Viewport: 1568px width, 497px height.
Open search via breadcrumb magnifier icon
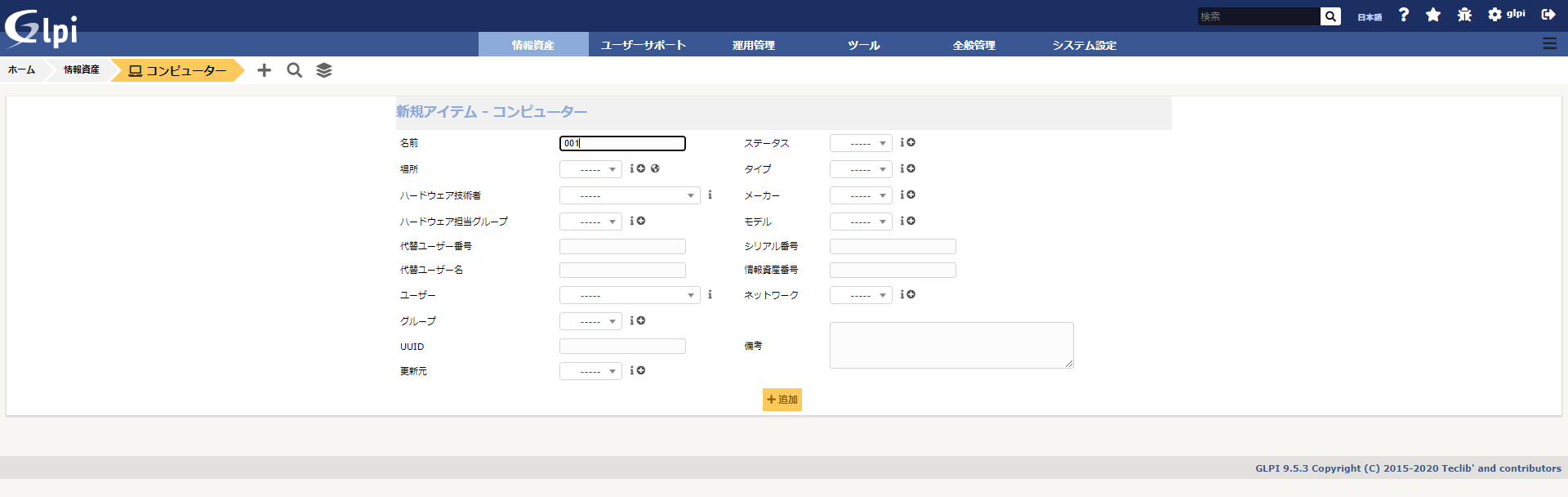tap(294, 70)
